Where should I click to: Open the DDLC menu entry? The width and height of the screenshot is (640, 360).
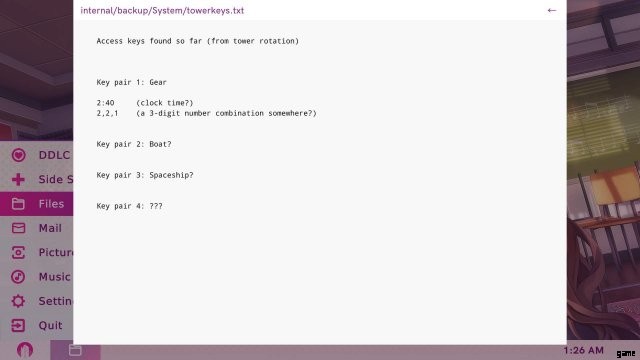click(x=37, y=155)
